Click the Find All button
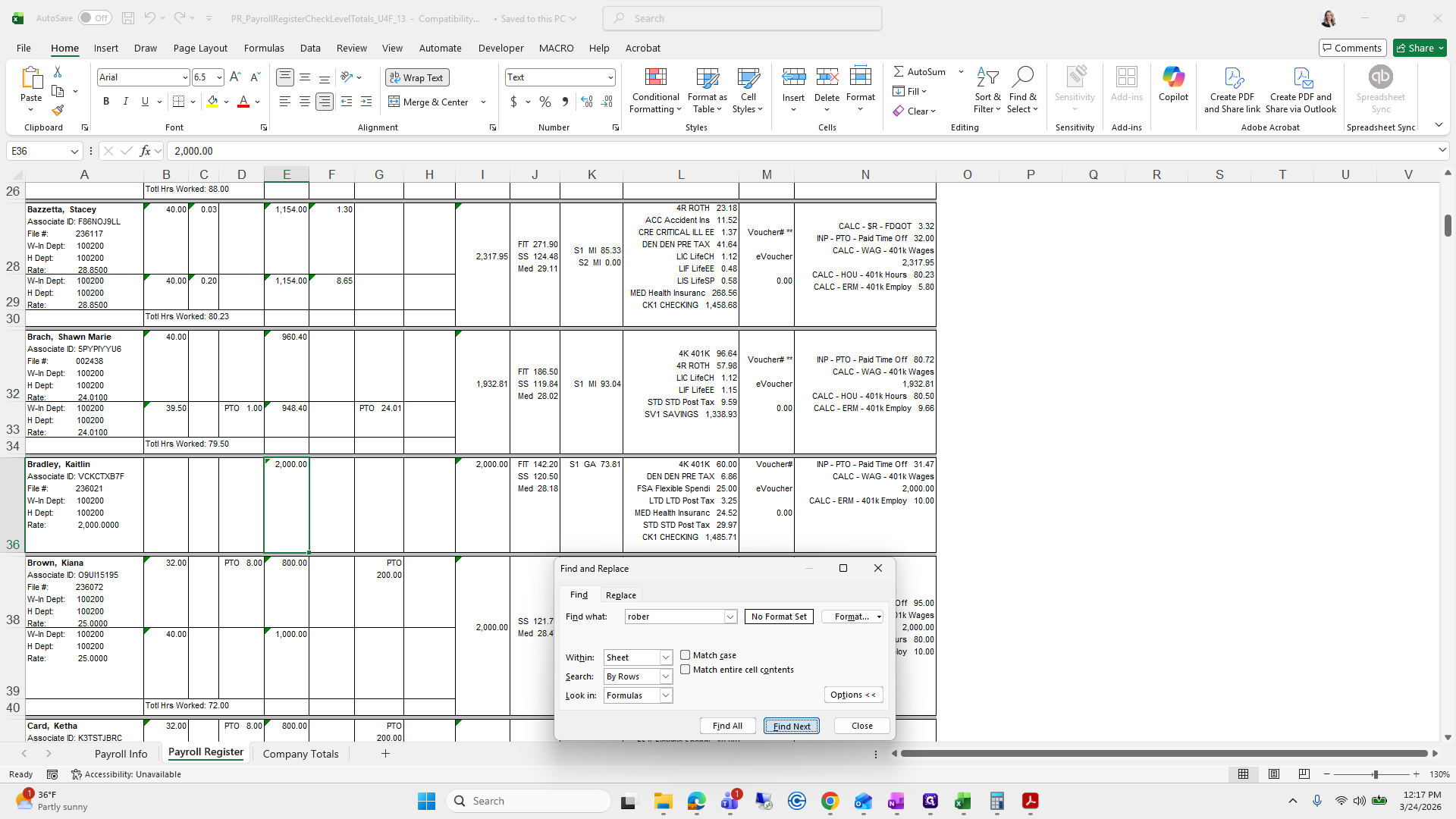Image resolution: width=1456 pixels, height=819 pixels. 727,726
